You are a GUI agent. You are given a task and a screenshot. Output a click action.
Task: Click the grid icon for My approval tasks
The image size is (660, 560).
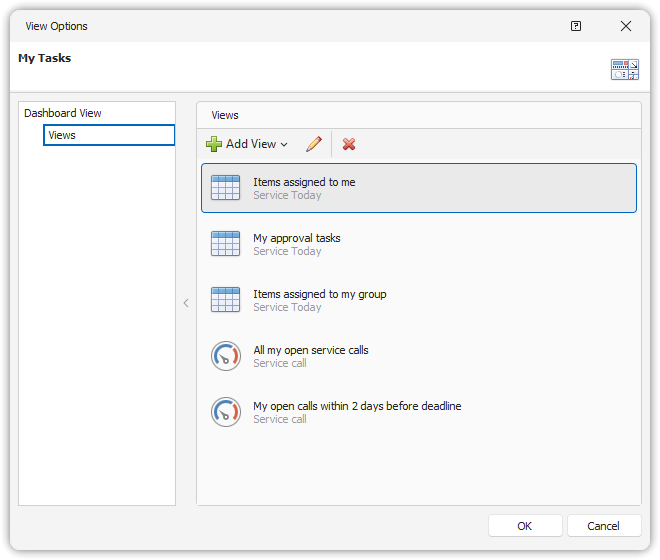[x=226, y=244]
